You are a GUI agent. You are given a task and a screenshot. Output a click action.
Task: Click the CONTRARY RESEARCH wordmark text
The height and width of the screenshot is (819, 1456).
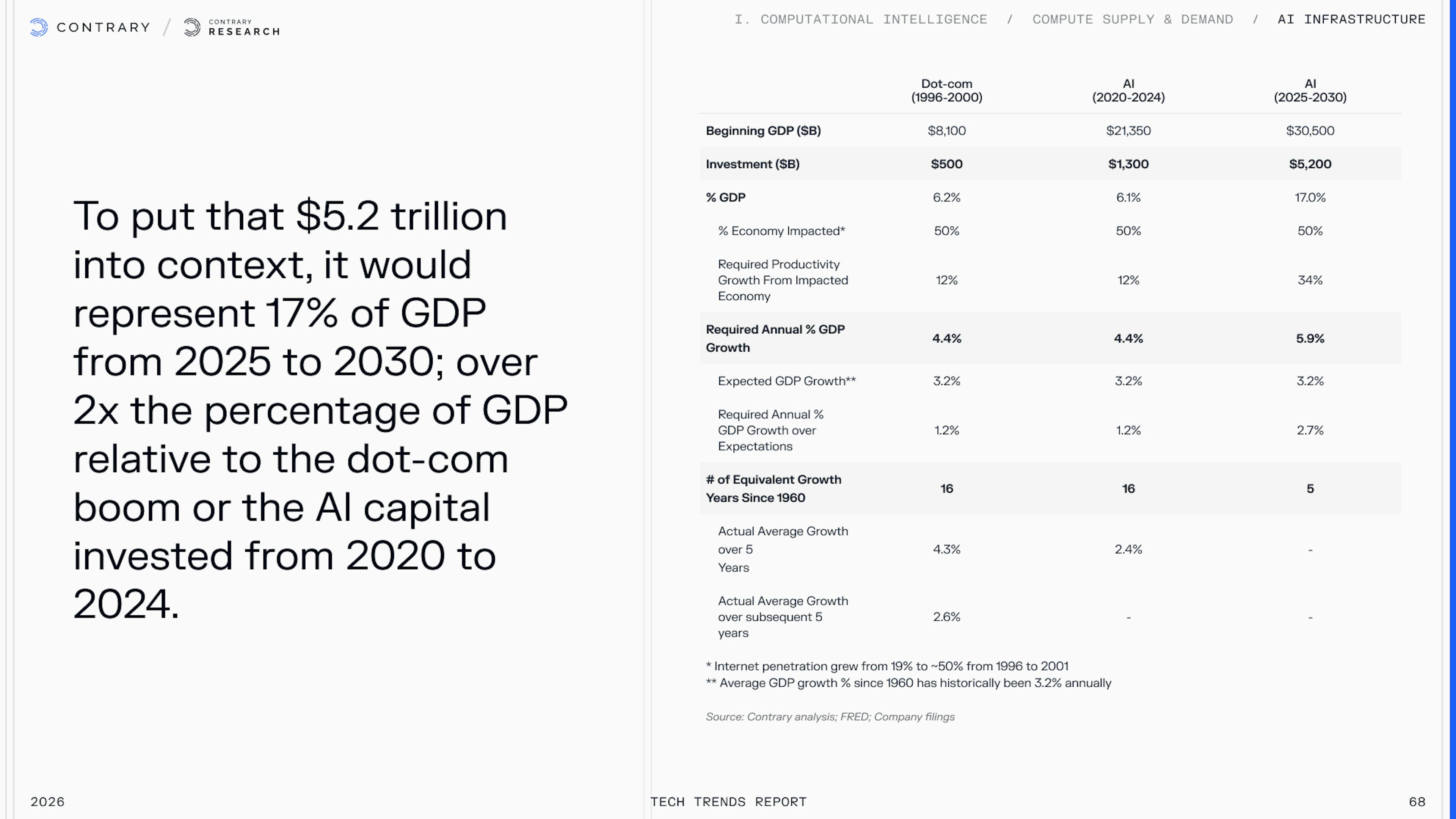(244, 27)
